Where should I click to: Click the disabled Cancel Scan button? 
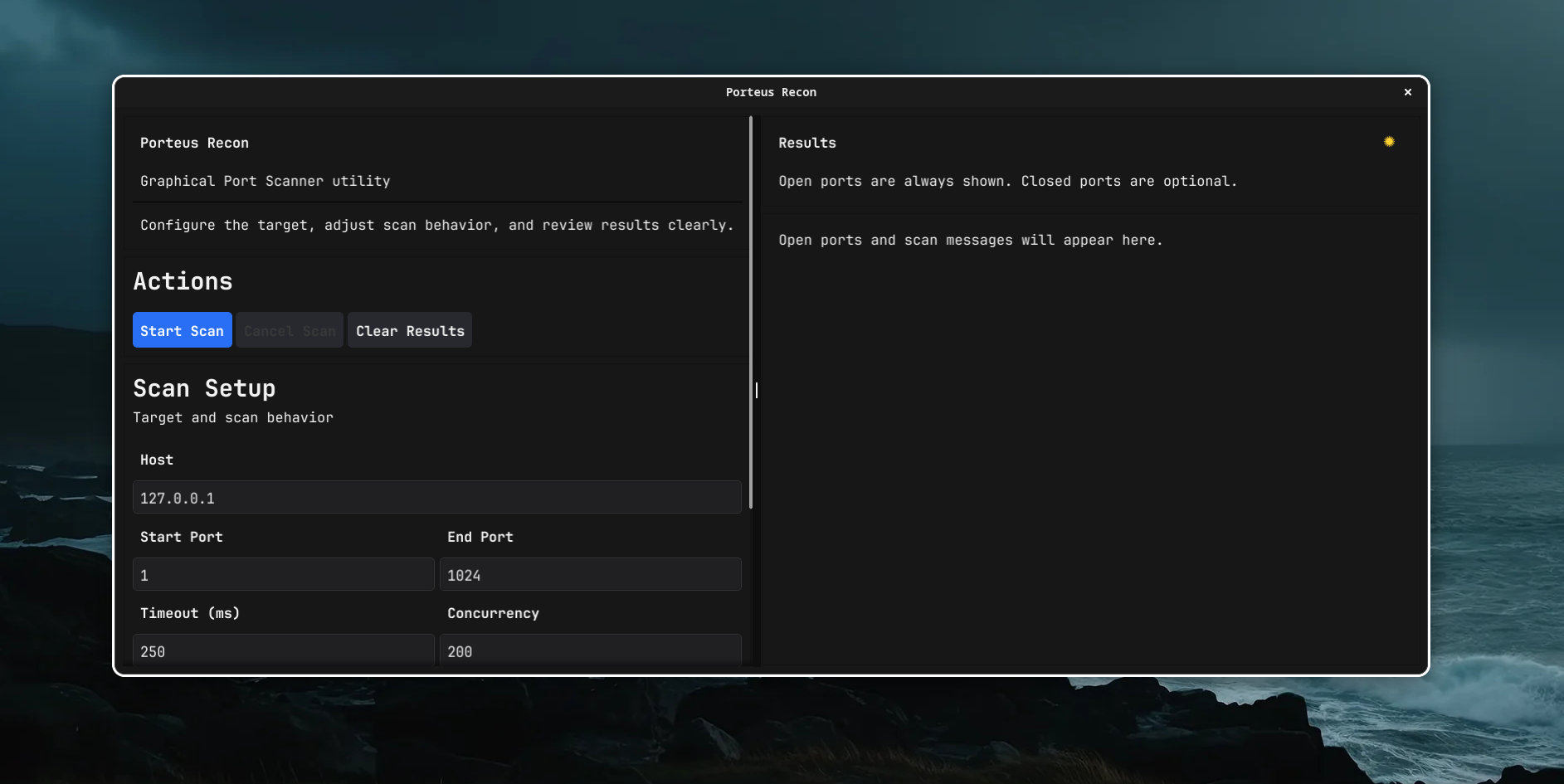289,330
